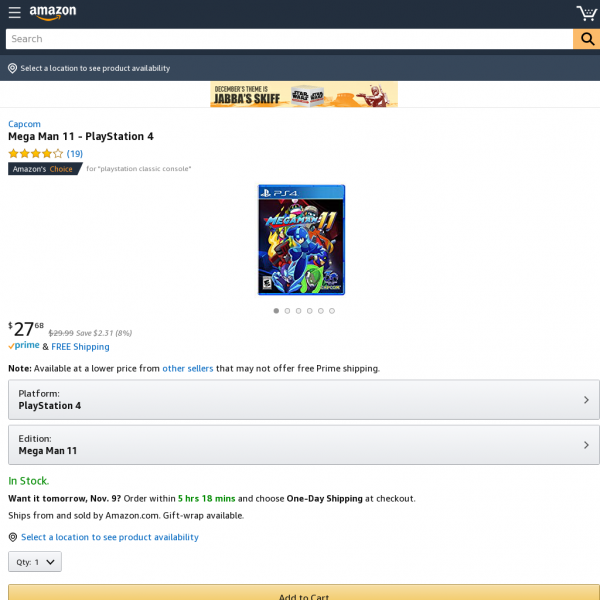Click the location pin in header bar
This screenshot has height=600, width=600.
[x=12, y=68]
